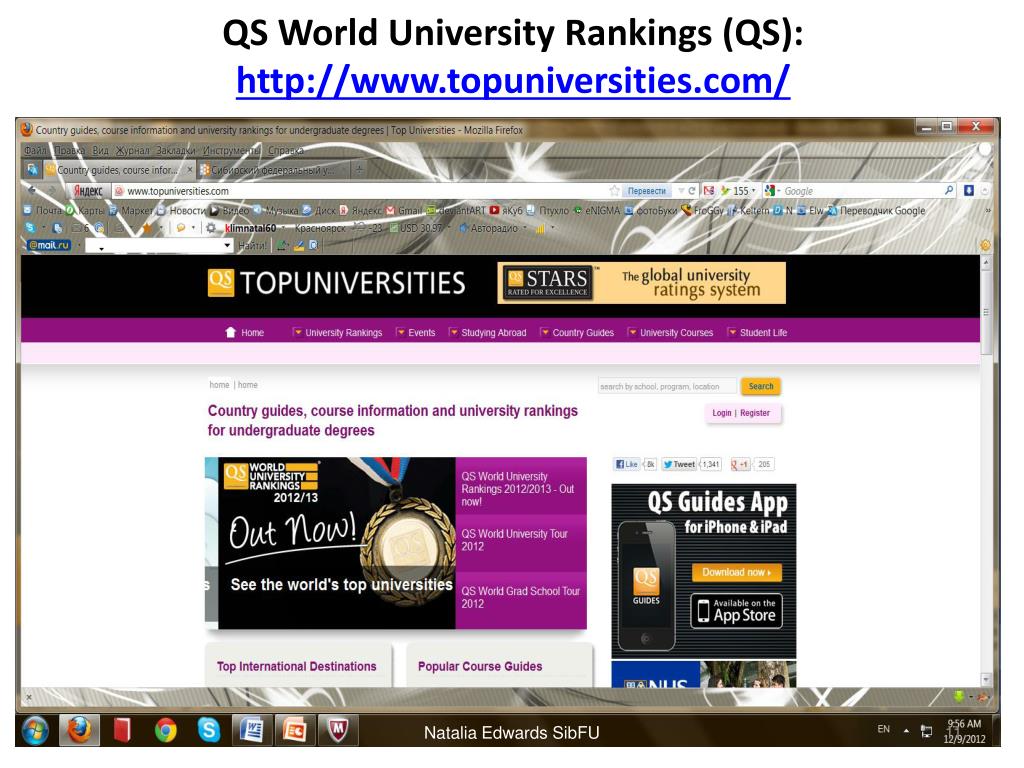Click the reload arrow in the address bar
1024x768 pixels.
(692, 191)
